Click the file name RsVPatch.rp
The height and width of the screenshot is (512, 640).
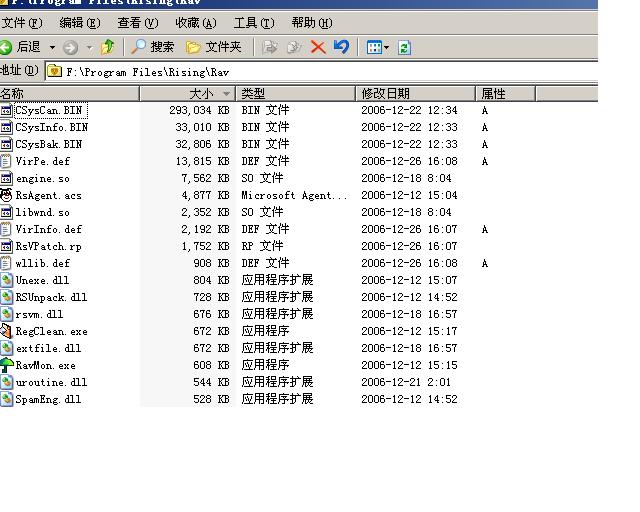(x=48, y=246)
